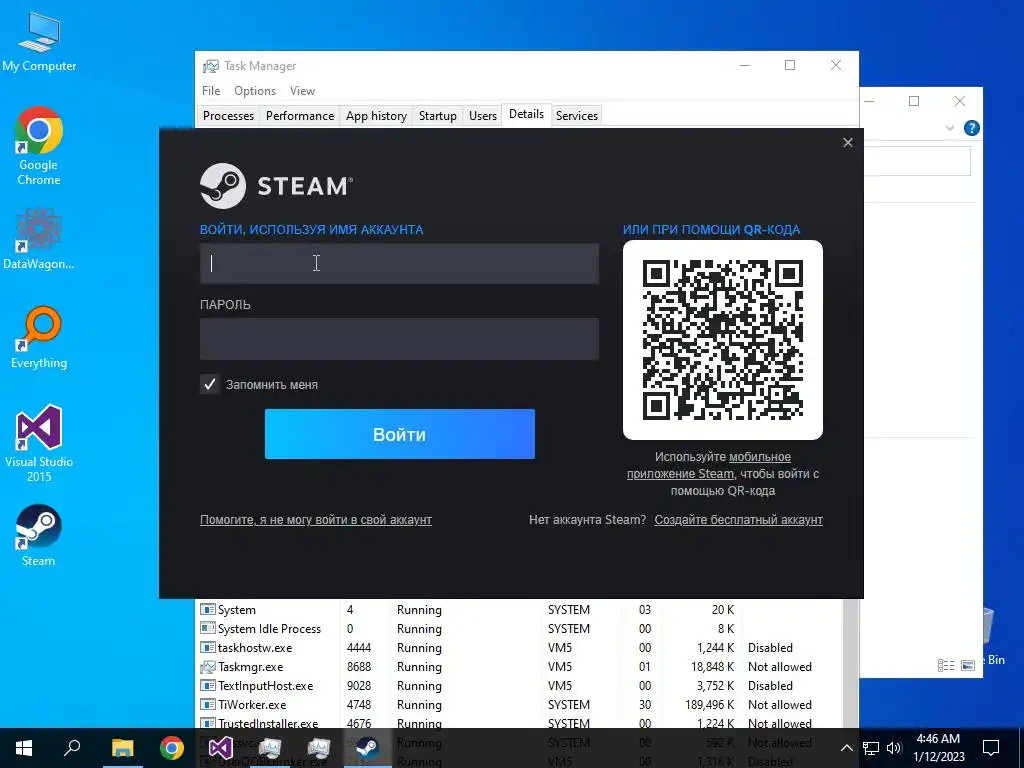The height and width of the screenshot is (768, 1024).
Task: Select the System process row
Action: [519, 609]
